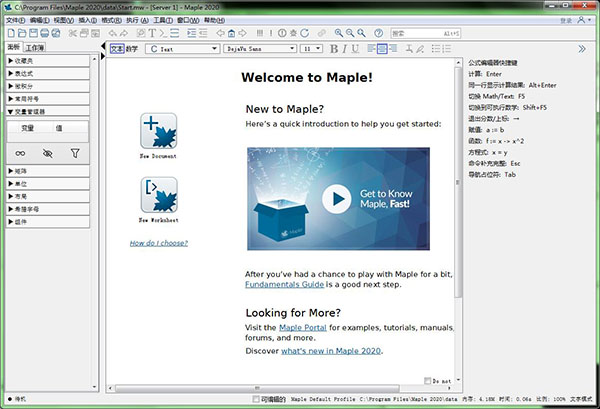
Task: Expand the 表达式 palette
Action: click(x=48, y=73)
